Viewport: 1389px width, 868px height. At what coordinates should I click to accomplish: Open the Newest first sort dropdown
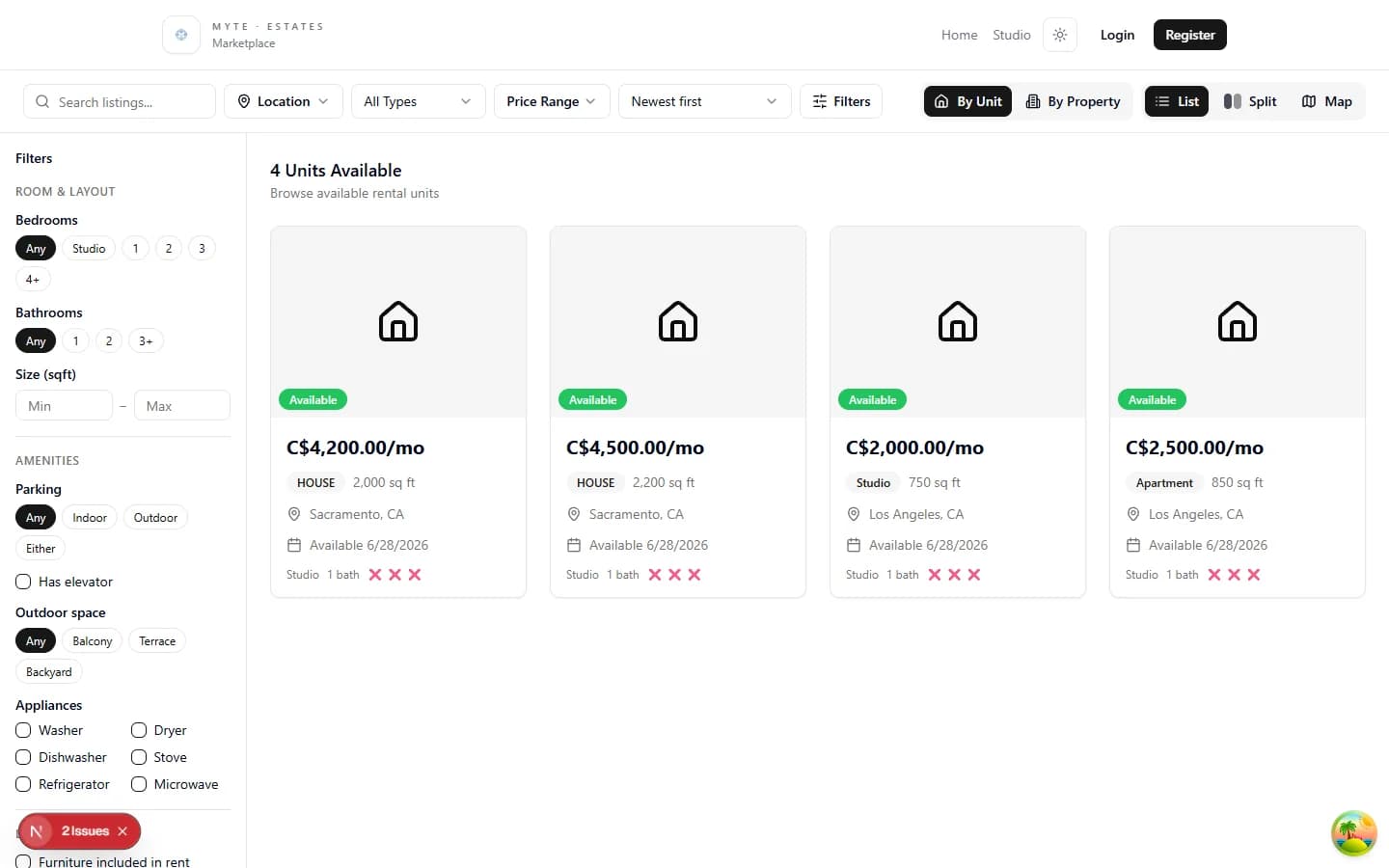pos(705,101)
